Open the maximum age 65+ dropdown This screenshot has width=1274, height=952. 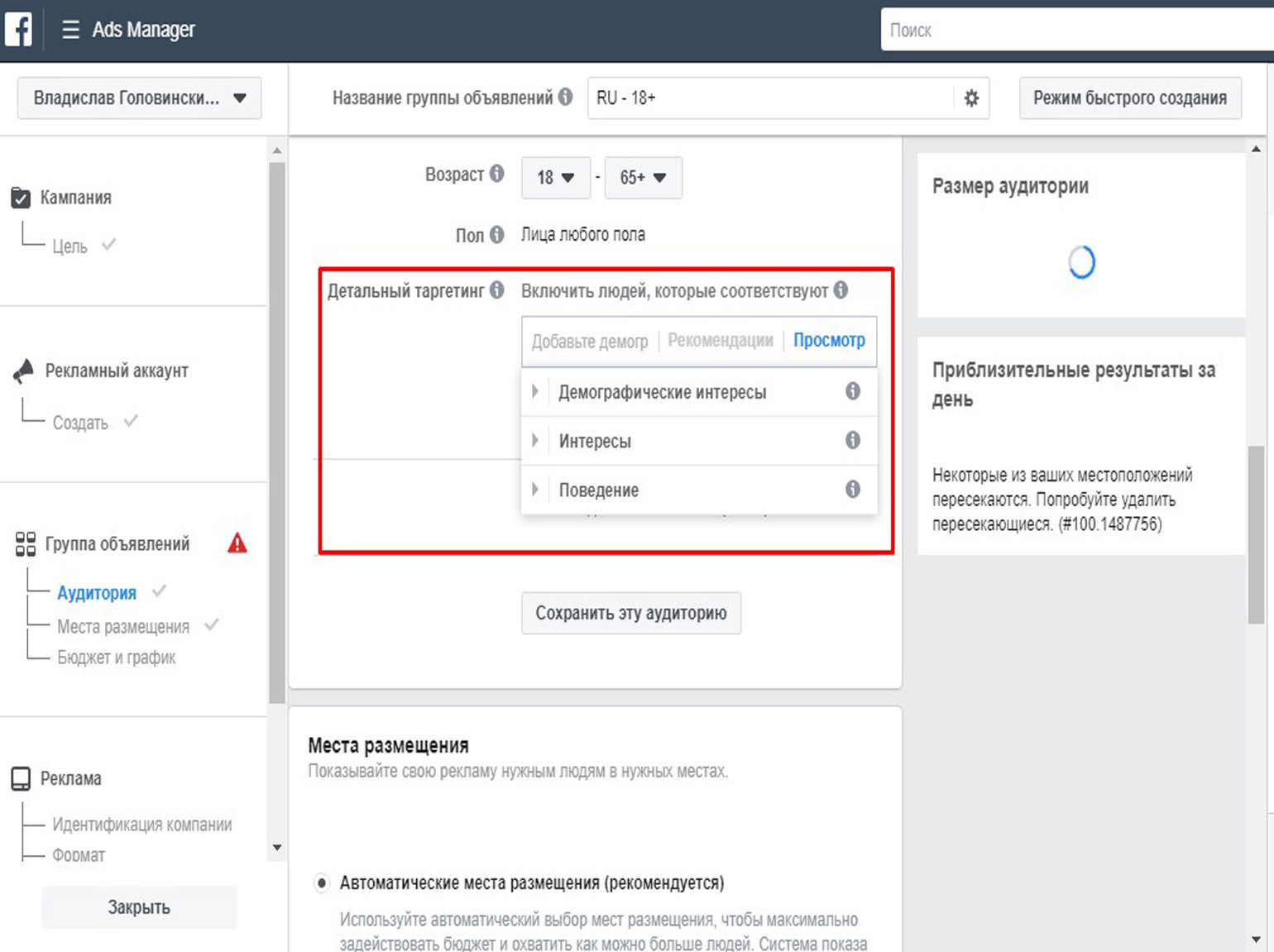click(x=643, y=178)
